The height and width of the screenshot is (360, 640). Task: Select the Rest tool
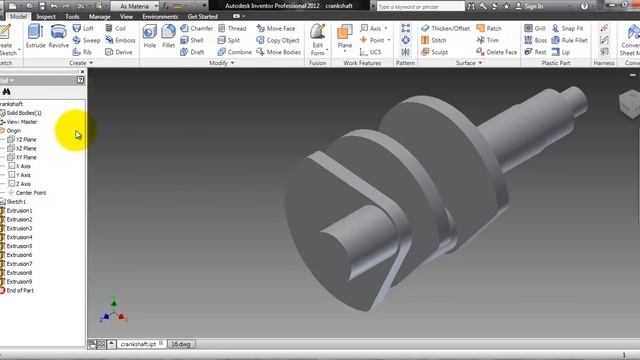click(535, 52)
